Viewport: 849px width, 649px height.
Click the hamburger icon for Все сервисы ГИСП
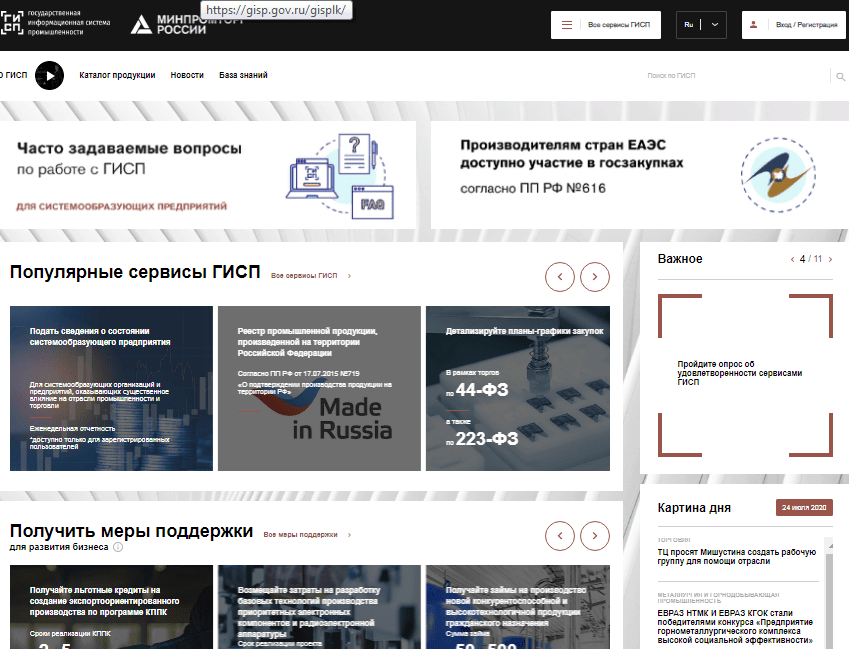point(567,25)
